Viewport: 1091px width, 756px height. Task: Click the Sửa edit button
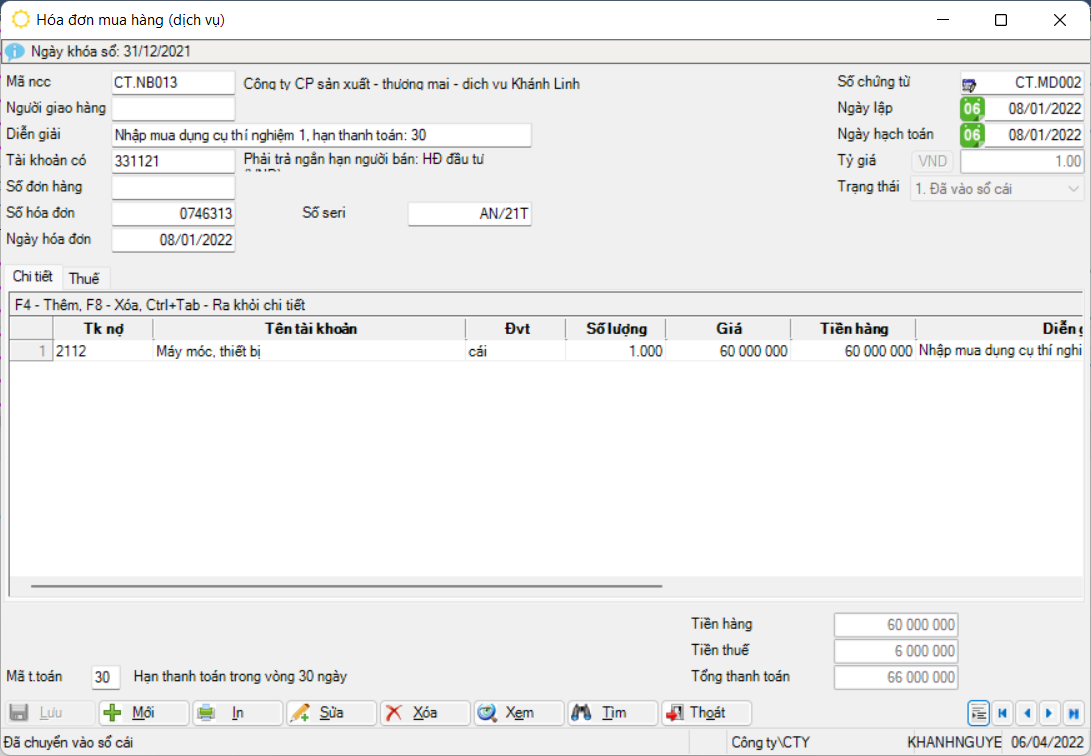click(x=331, y=713)
